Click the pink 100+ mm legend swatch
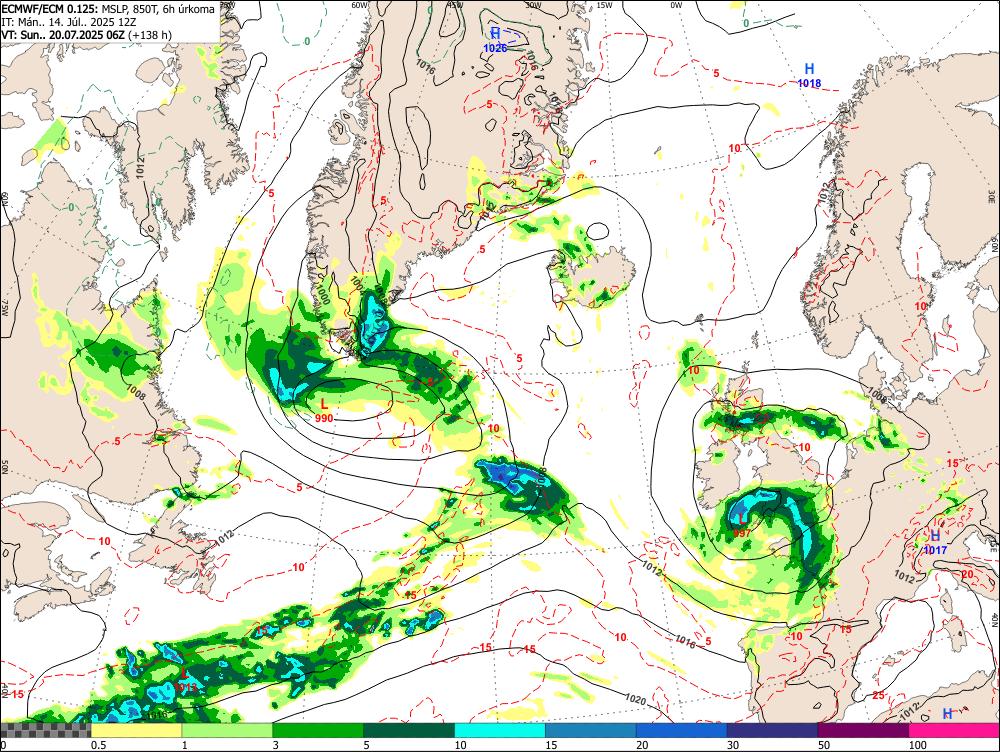 tap(955, 730)
